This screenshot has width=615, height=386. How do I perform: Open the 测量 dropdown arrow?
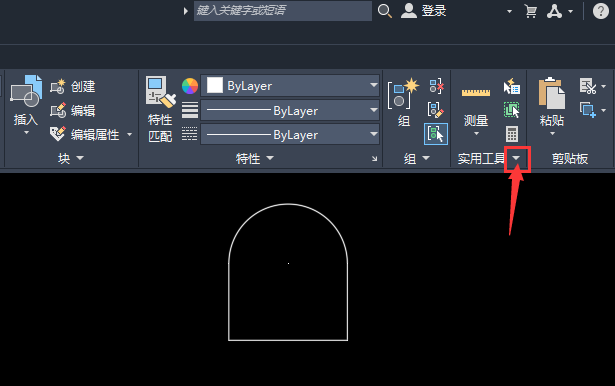(x=476, y=133)
